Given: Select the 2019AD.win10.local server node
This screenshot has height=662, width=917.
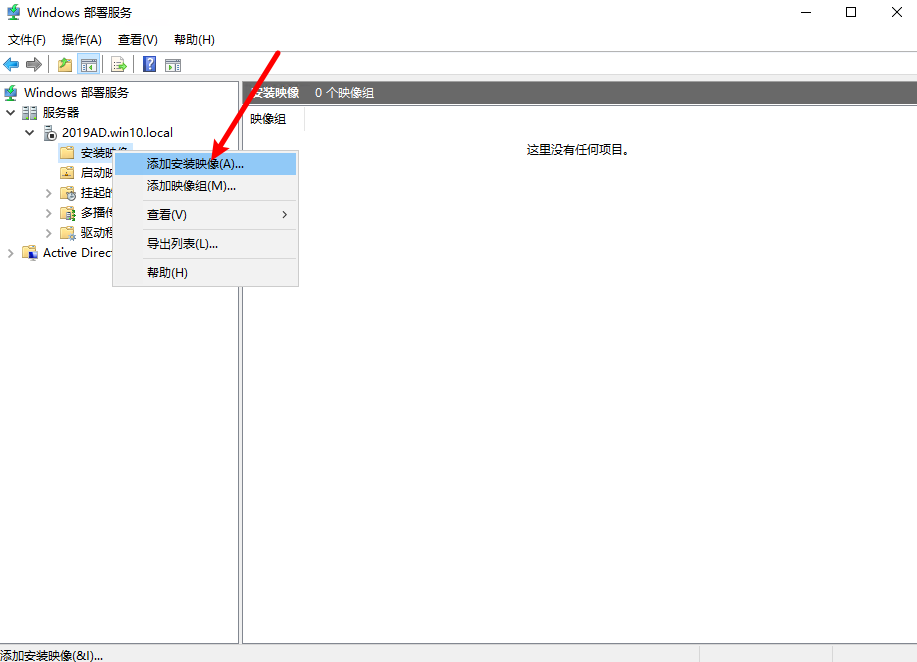Looking at the screenshot, I should 116,132.
